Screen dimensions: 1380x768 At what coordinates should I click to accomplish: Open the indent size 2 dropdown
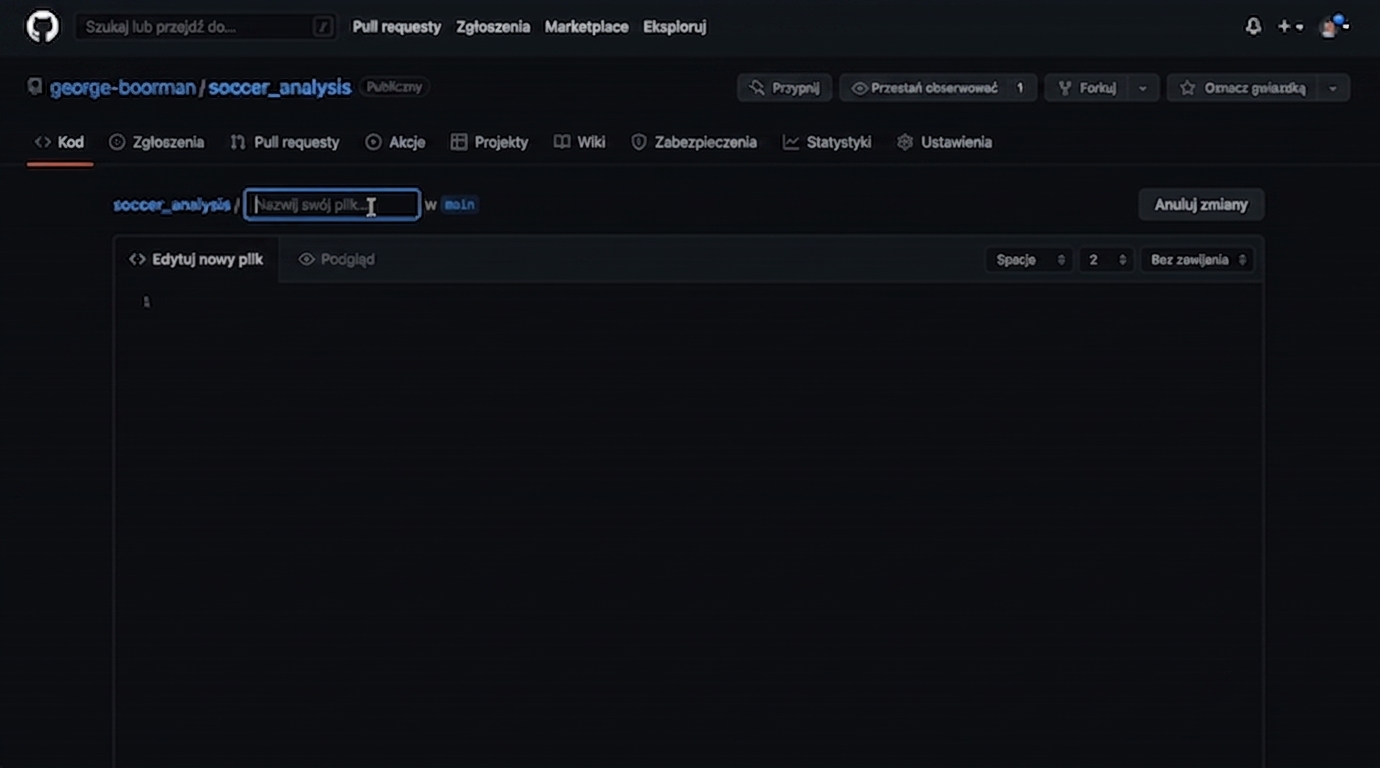click(1106, 260)
